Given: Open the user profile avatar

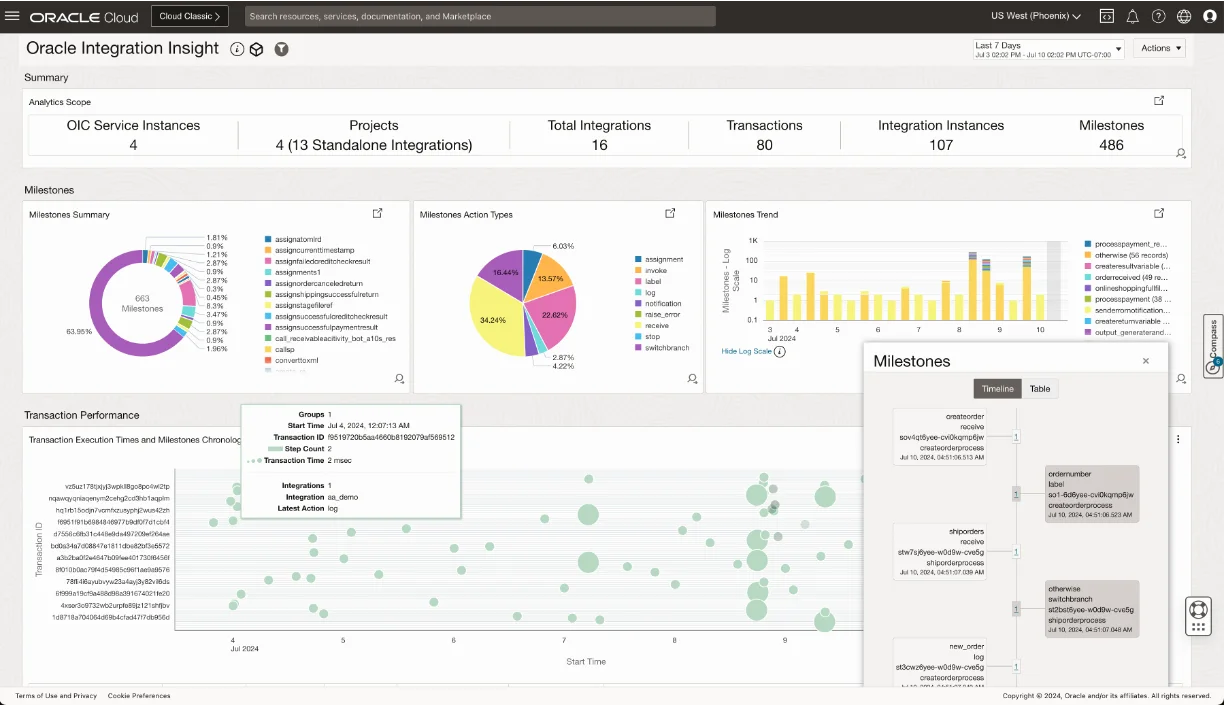Looking at the screenshot, I should (1209, 16).
